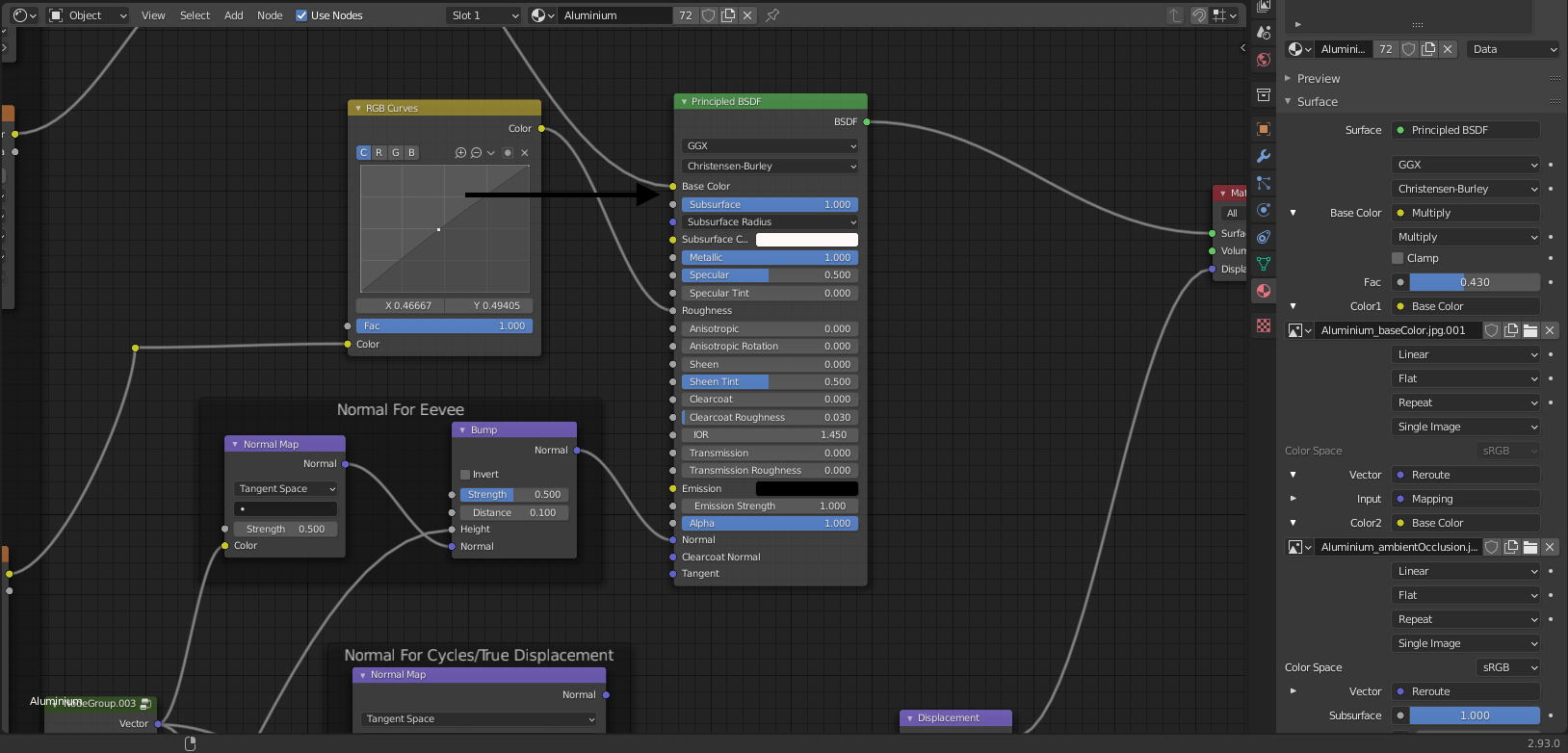Open Material properties tab sphere icon
The width and height of the screenshot is (1568, 753).
(x=1264, y=291)
